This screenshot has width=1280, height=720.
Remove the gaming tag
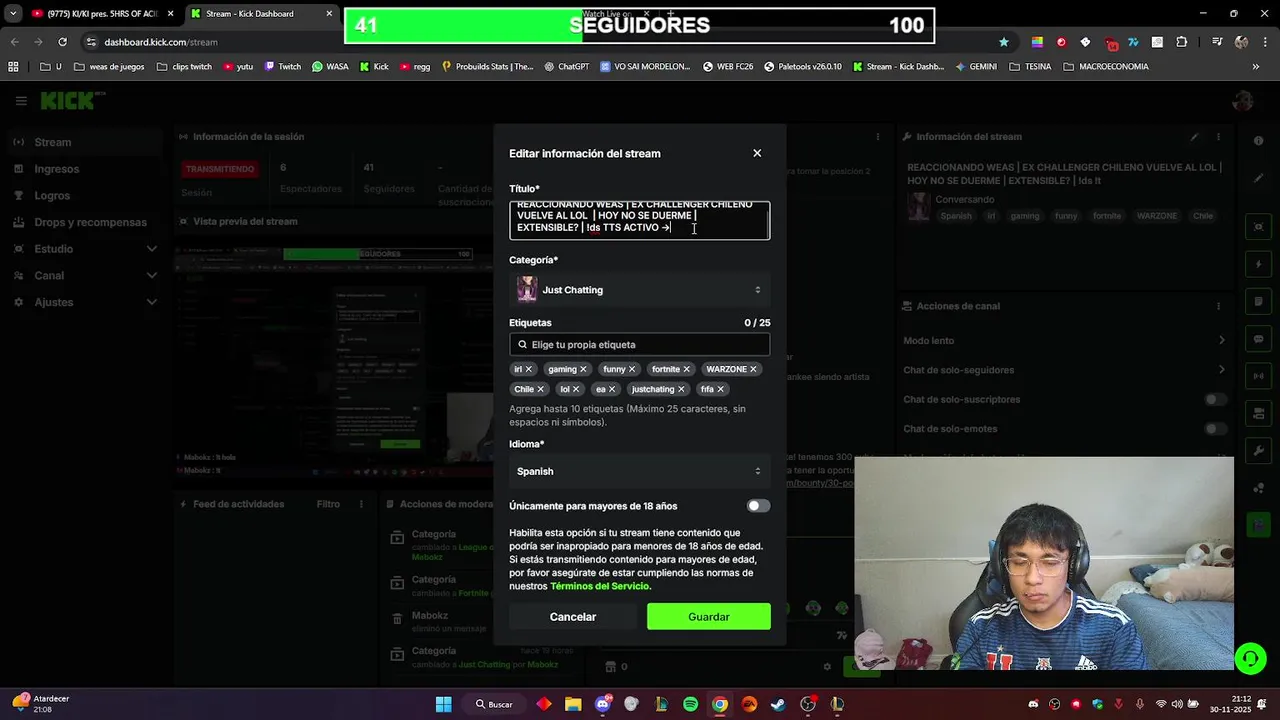(x=583, y=369)
